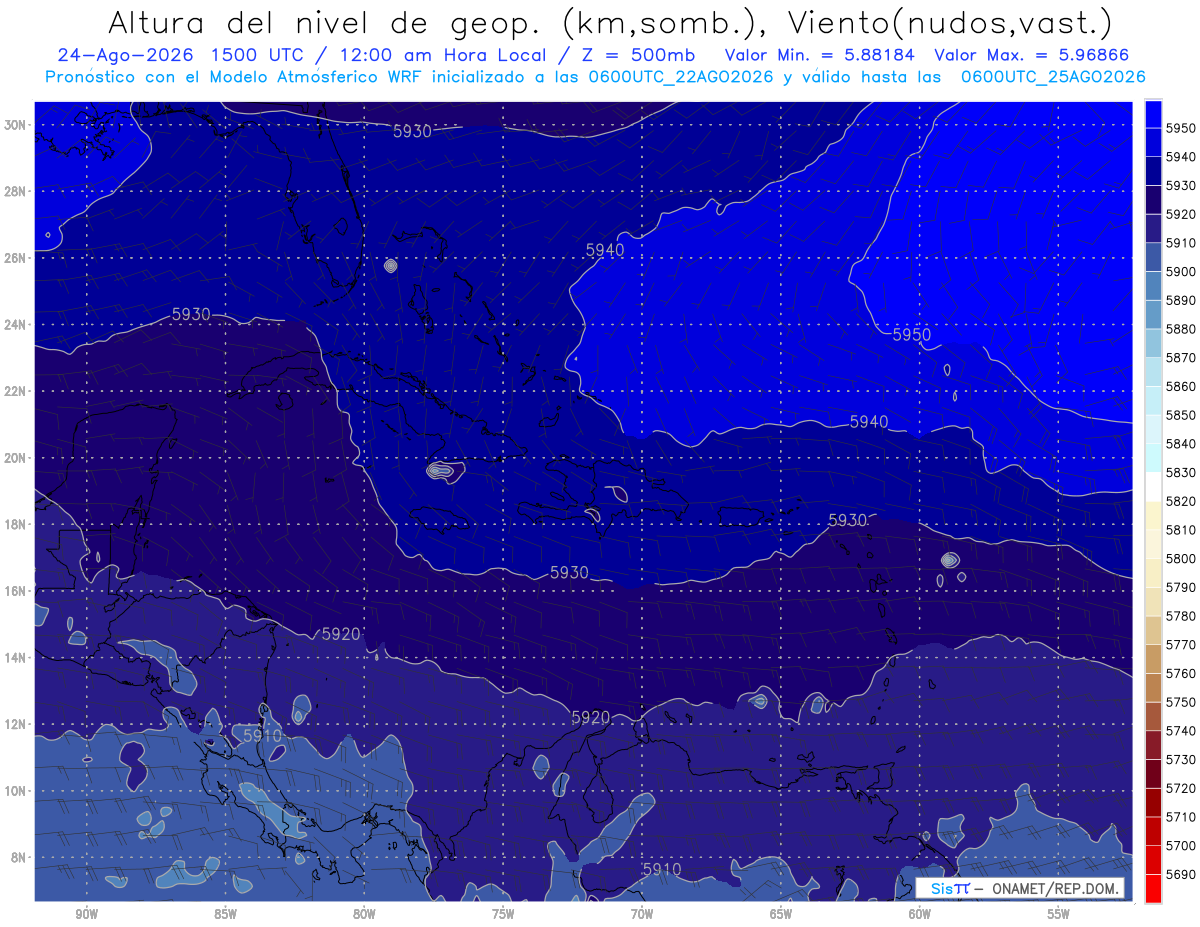Click the chart title 'Altura del nivel de geop.'

coord(326,23)
